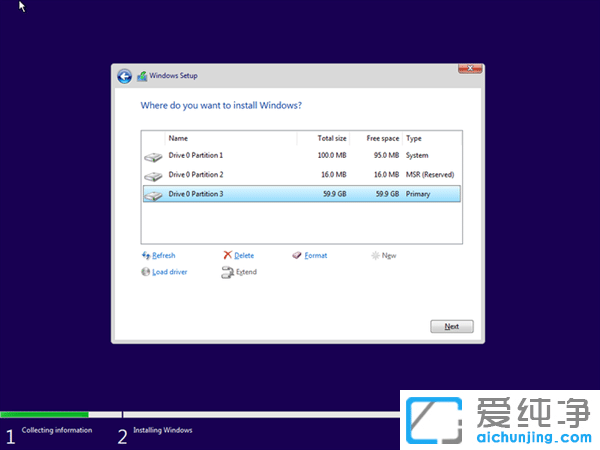Click the blue back arrow button

pyautogui.click(x=124, y=76)
